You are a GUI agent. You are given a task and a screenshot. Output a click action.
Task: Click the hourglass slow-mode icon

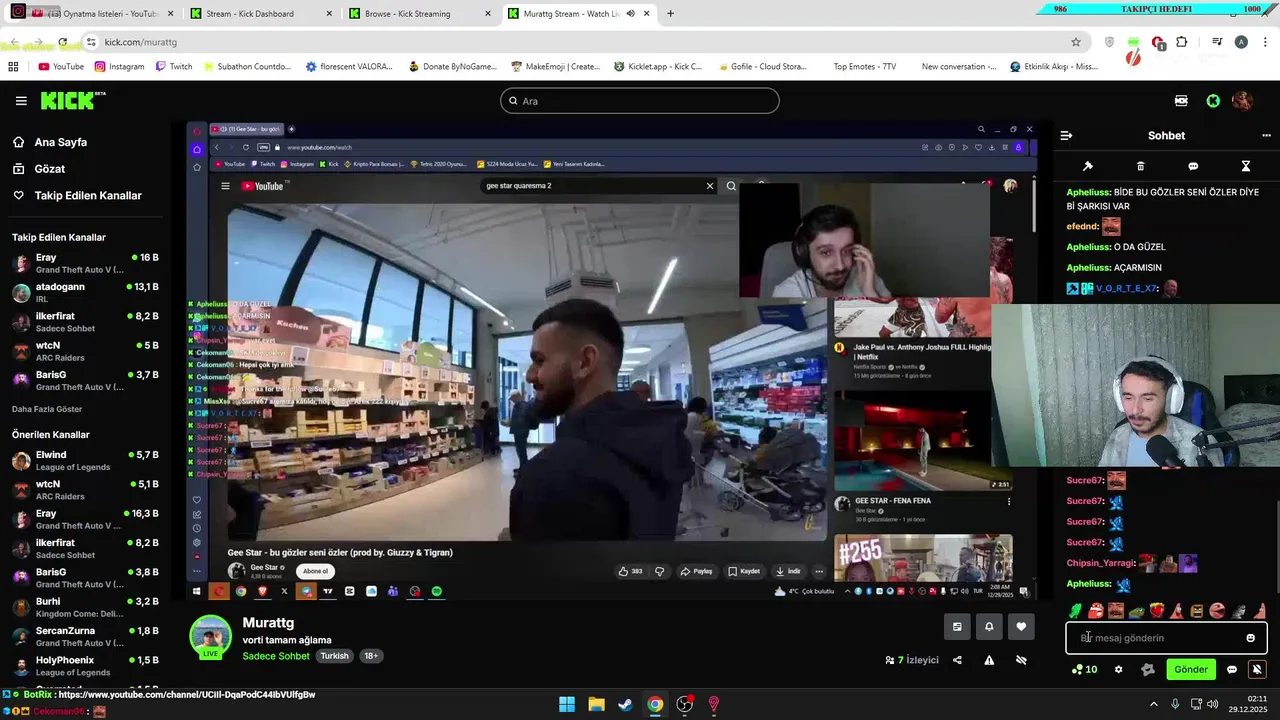coord(1246,166)
